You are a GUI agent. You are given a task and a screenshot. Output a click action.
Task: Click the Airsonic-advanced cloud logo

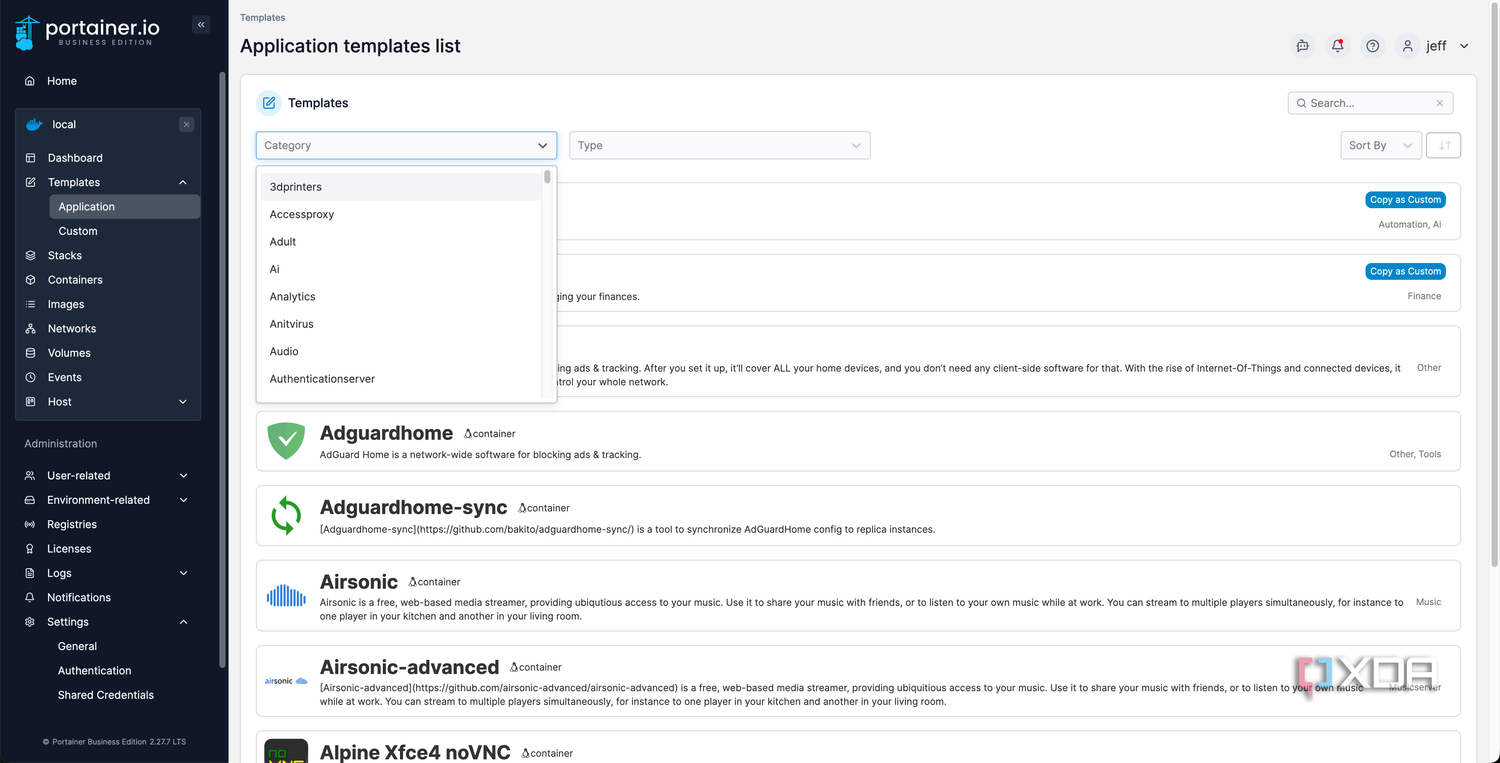[x=286, y=681]
